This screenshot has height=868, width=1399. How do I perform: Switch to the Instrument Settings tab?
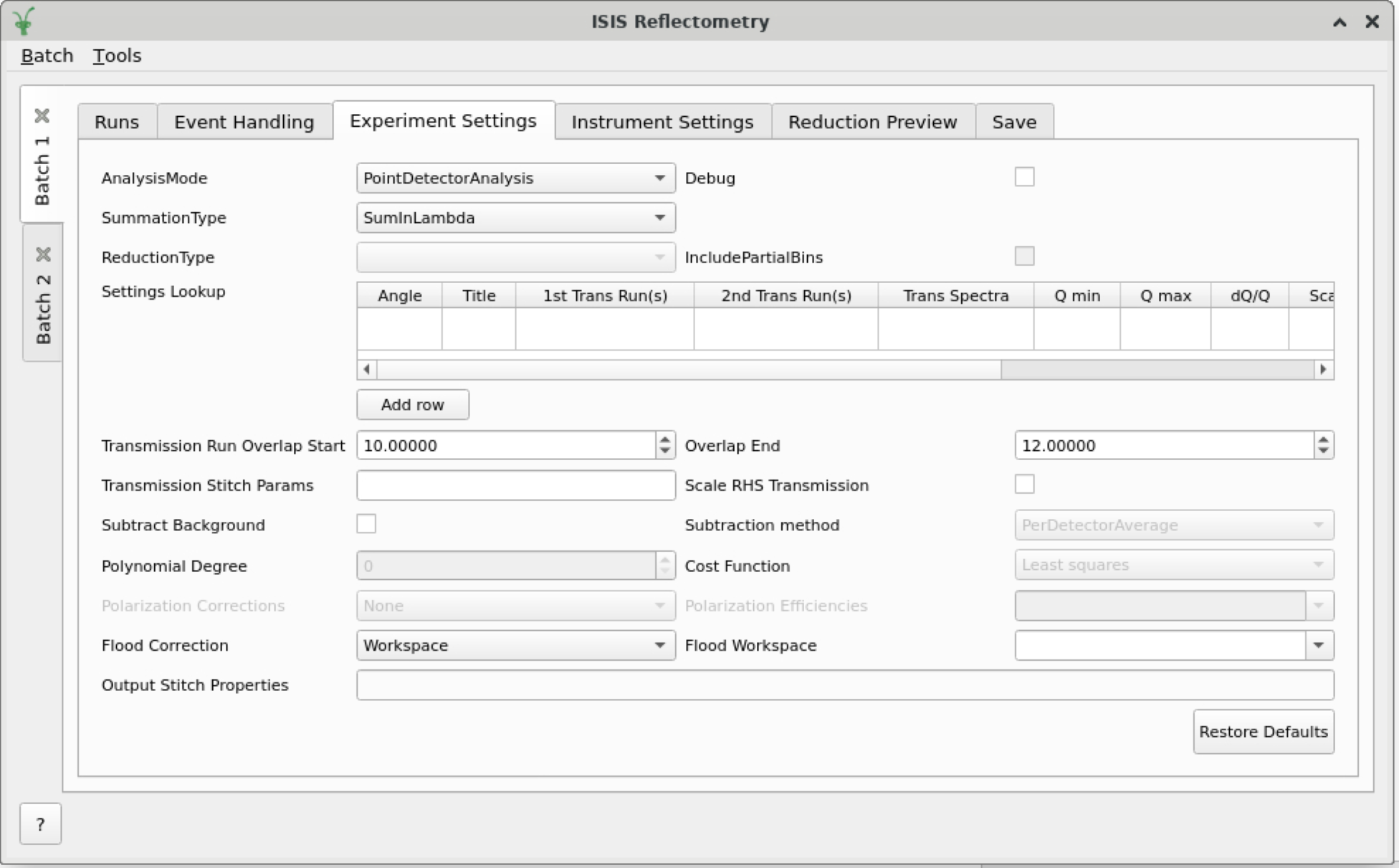[x=662, y=122]
